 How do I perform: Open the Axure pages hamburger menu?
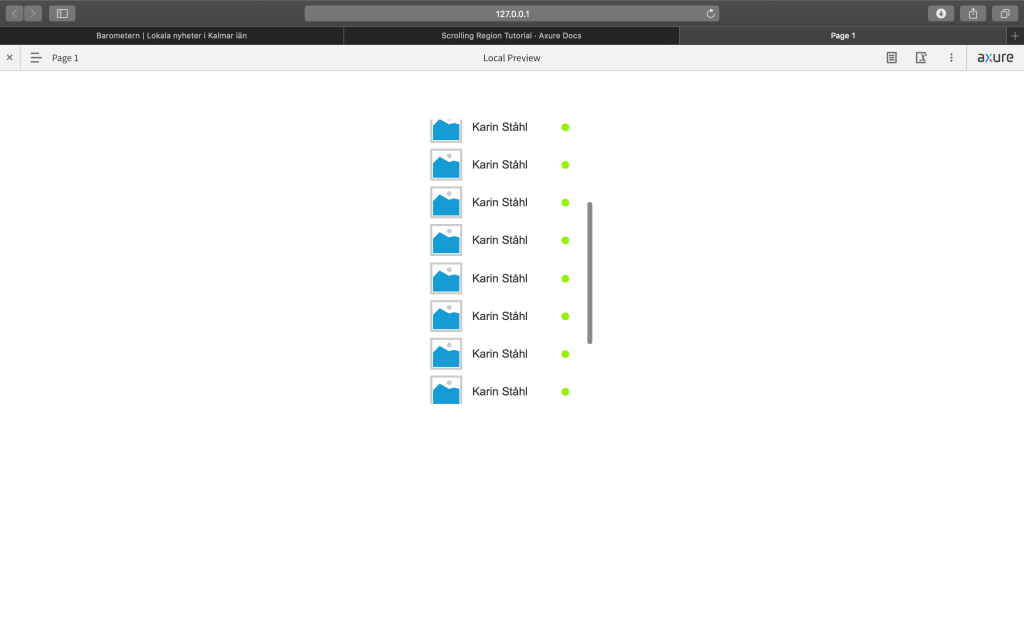click(36, 58)
